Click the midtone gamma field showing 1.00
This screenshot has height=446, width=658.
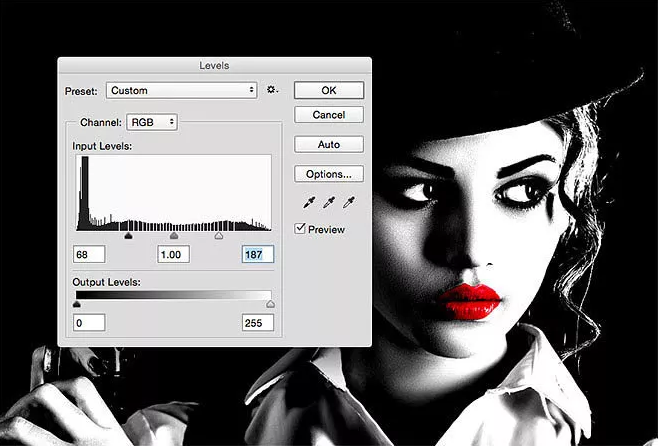[x=174, y=255]
